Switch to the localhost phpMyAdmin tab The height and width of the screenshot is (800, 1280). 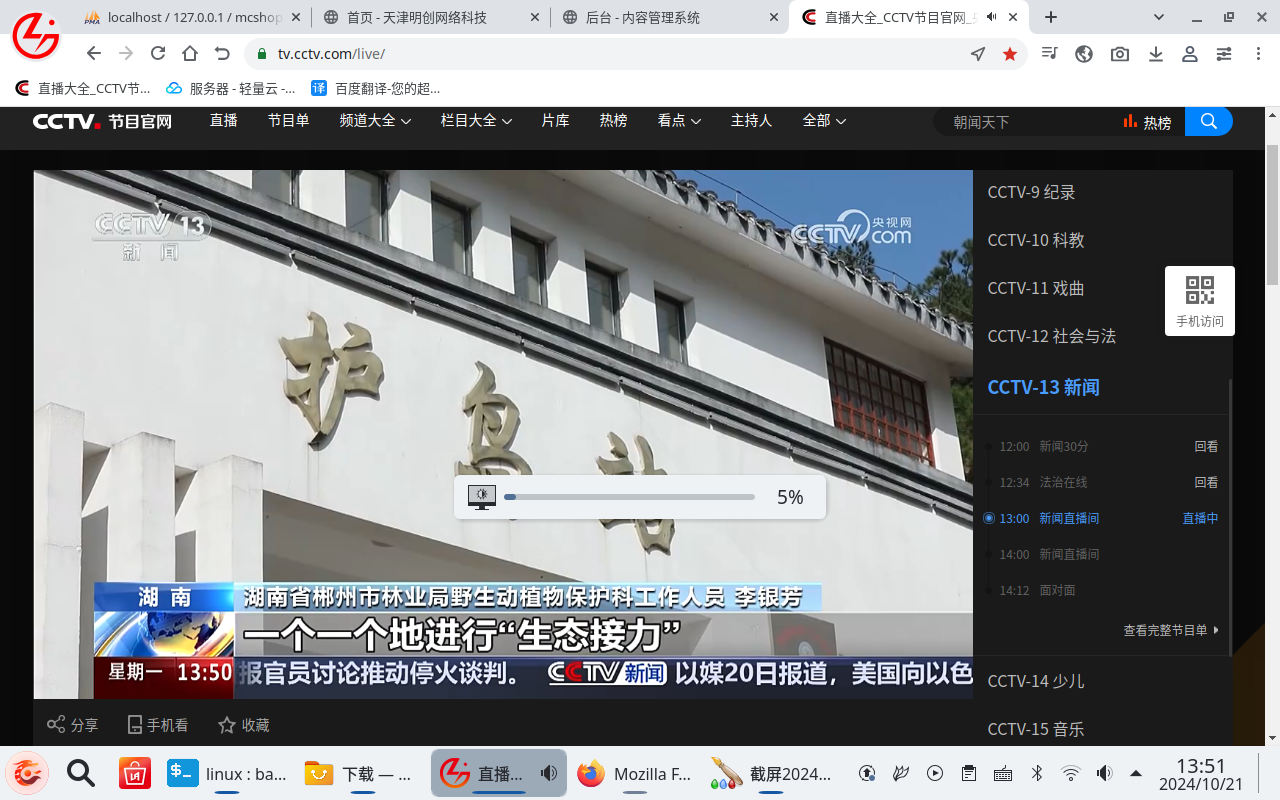191,17
